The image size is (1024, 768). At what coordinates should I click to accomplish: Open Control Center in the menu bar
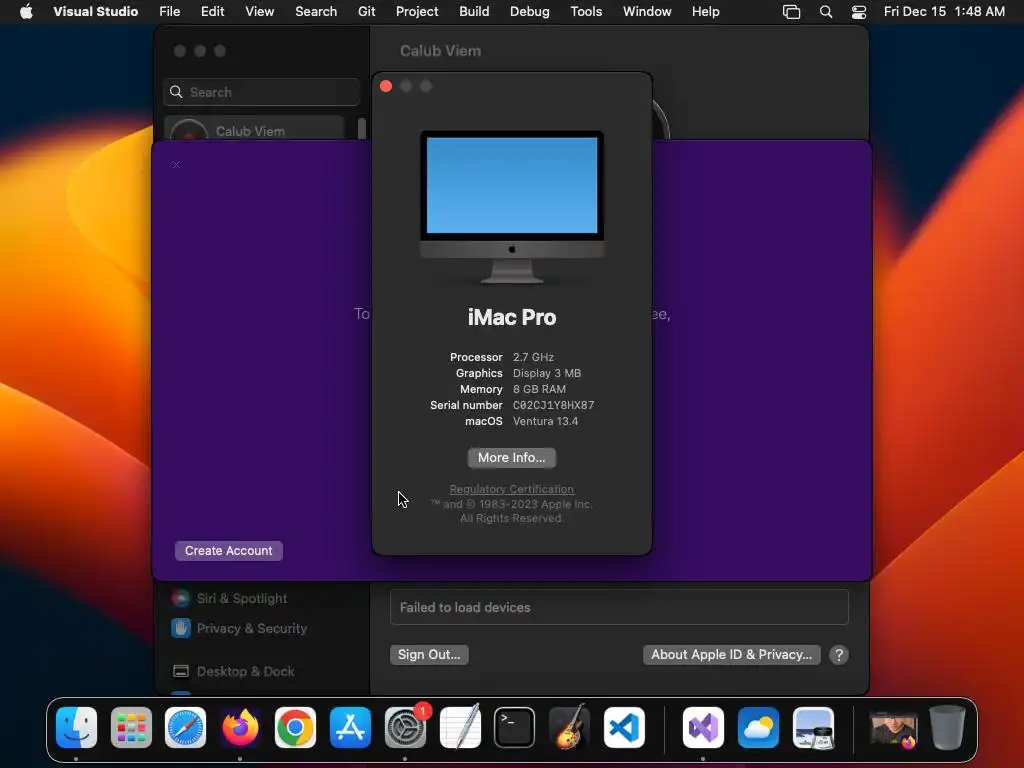coord(859,12)
